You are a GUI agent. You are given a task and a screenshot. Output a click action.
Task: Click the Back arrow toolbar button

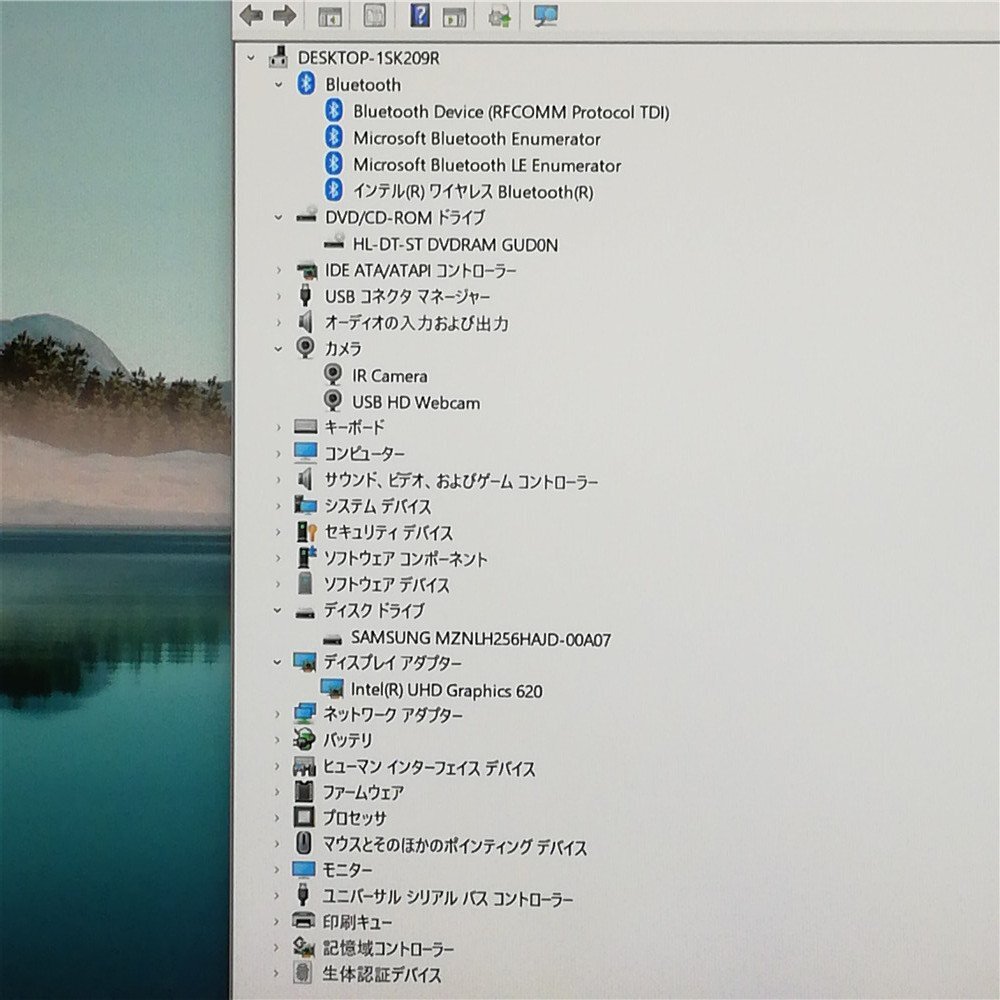coord(251,15)
